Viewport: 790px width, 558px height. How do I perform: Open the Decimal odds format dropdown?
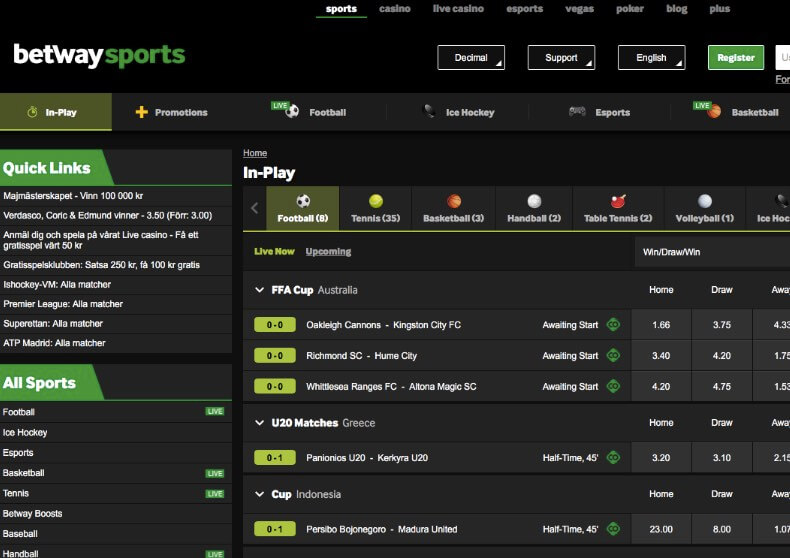pos(471,57)
